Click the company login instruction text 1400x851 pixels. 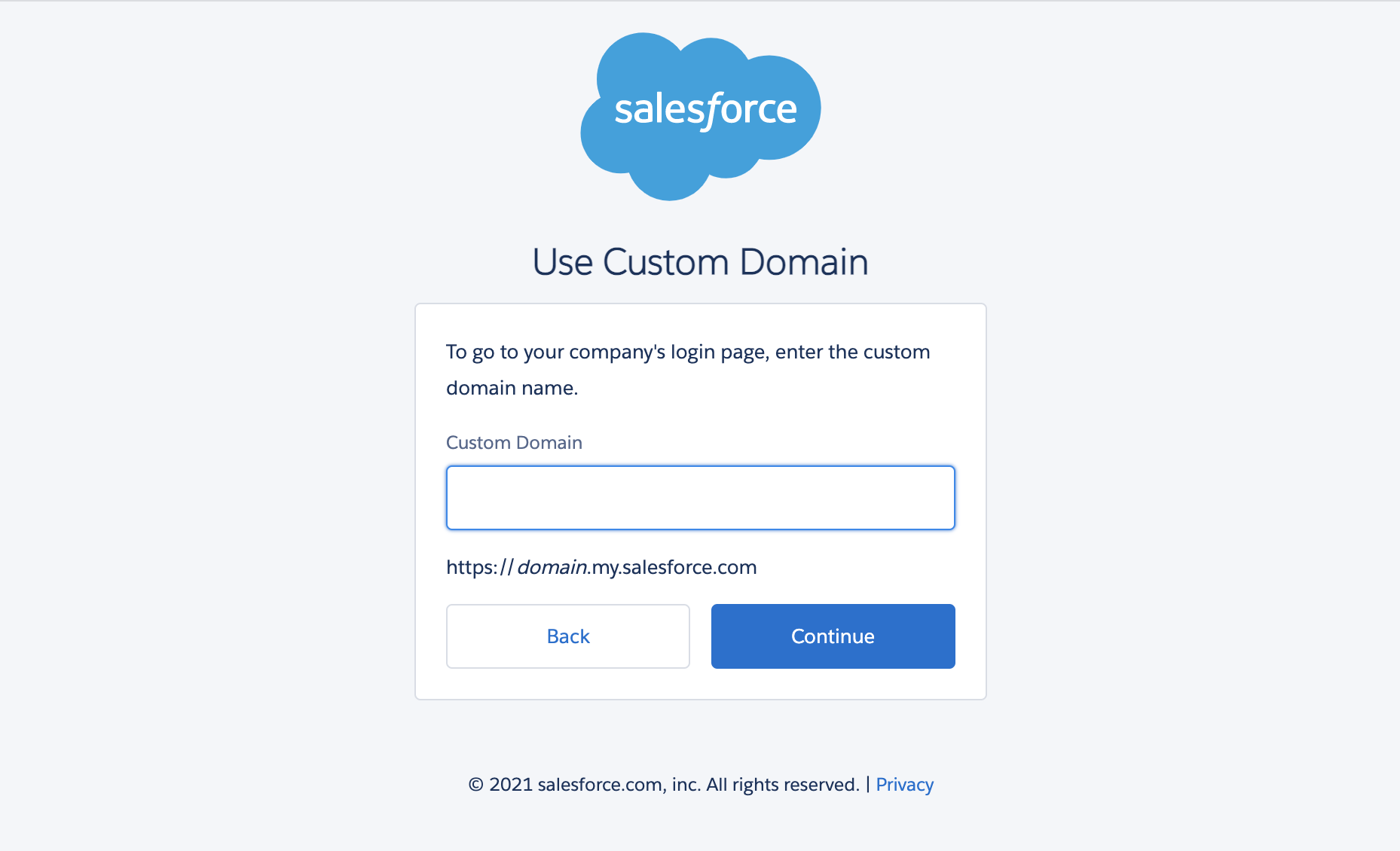687,369
